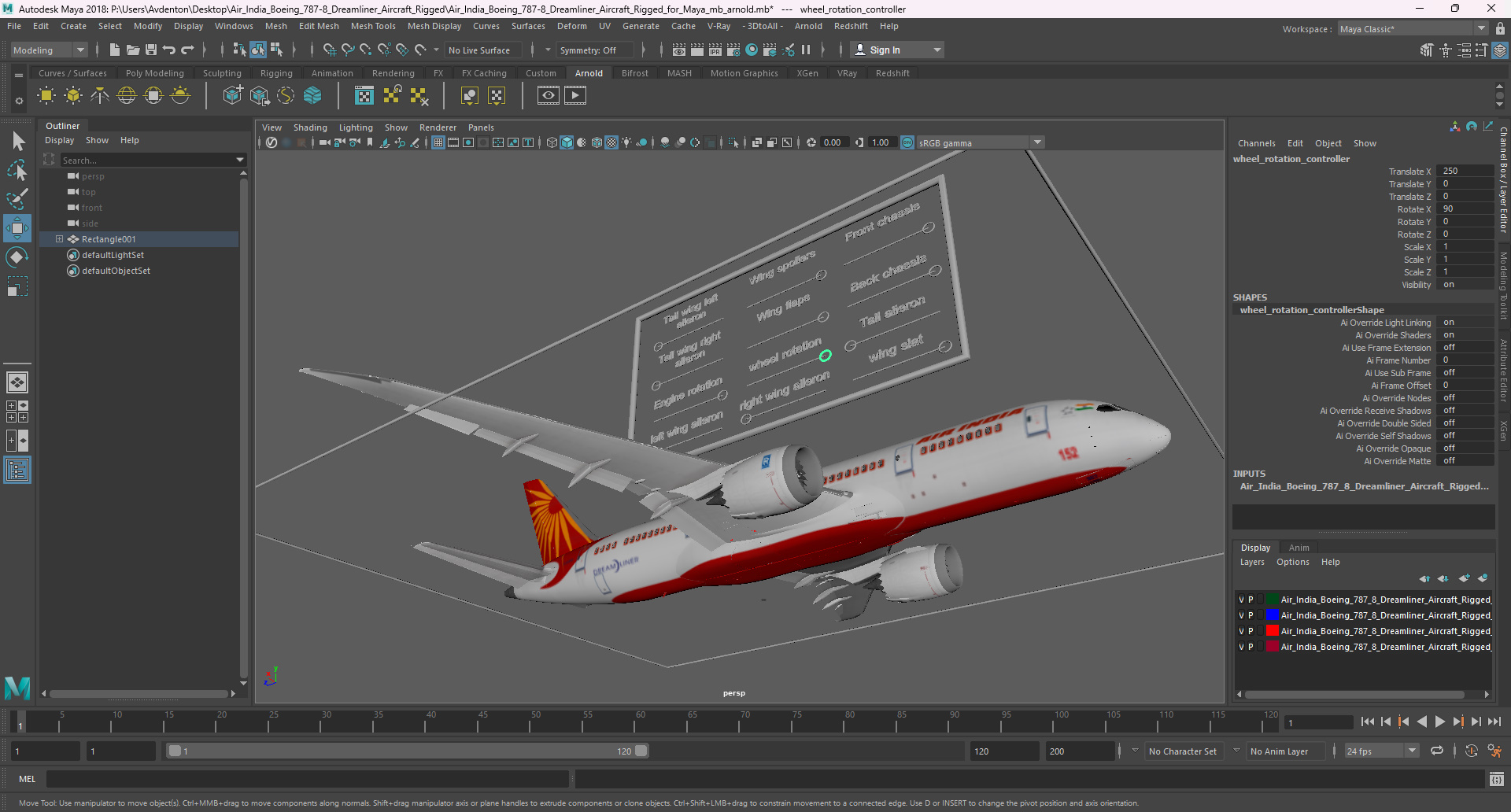Open viewport Shading menu
The width and height of the screenshot is (1511, 812).
click(x=310, y=127)
